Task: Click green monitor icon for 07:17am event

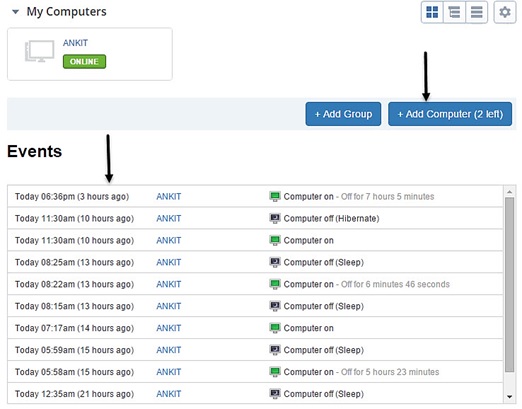Action: [275, 328]
